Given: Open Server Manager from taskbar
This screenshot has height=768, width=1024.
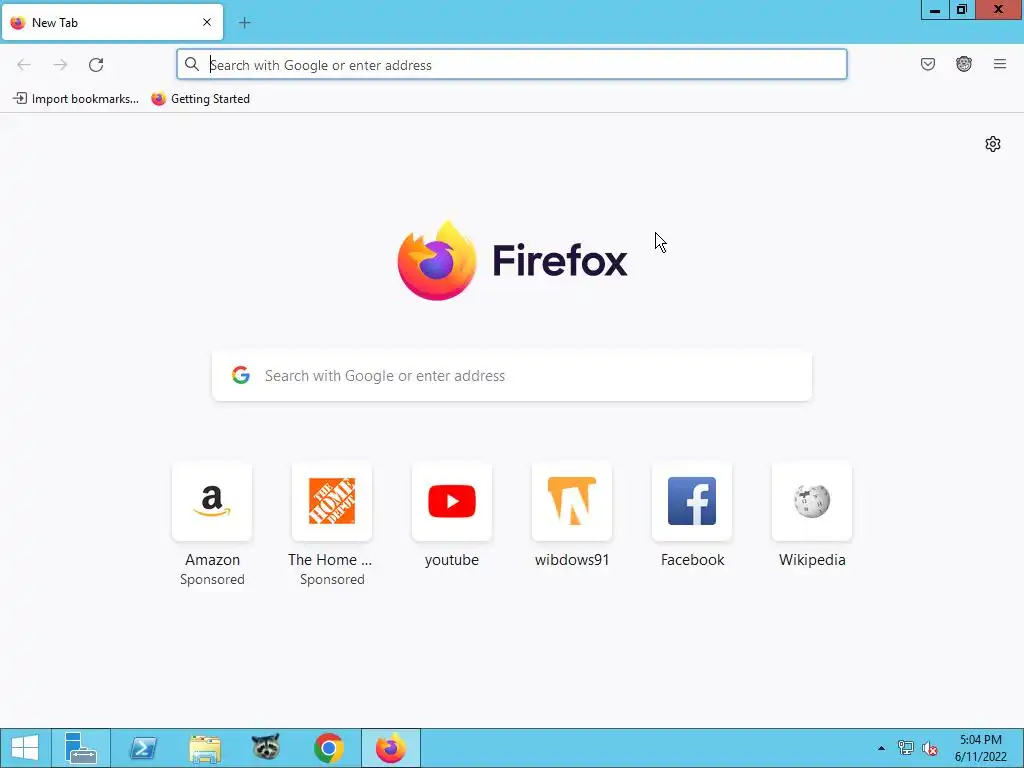Looking at the screenshot, I should [x=81, y=748].
